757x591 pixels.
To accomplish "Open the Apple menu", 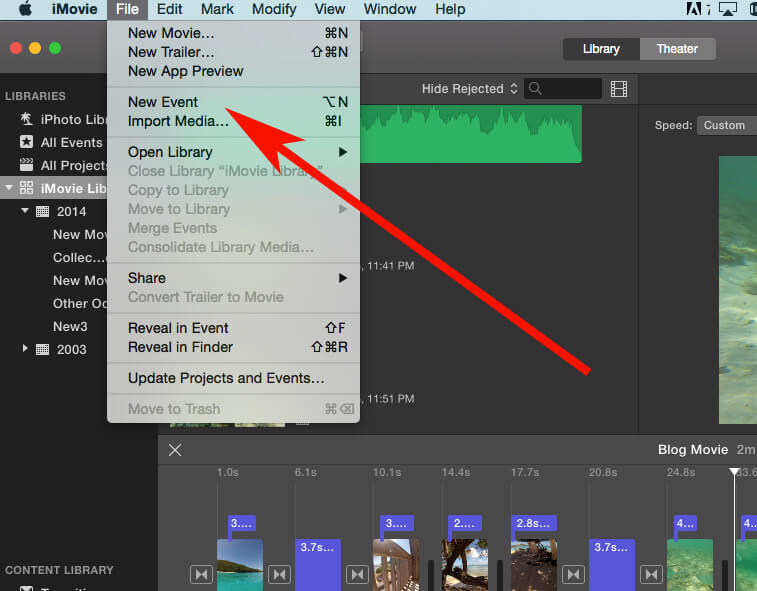I will coord(25,9).
